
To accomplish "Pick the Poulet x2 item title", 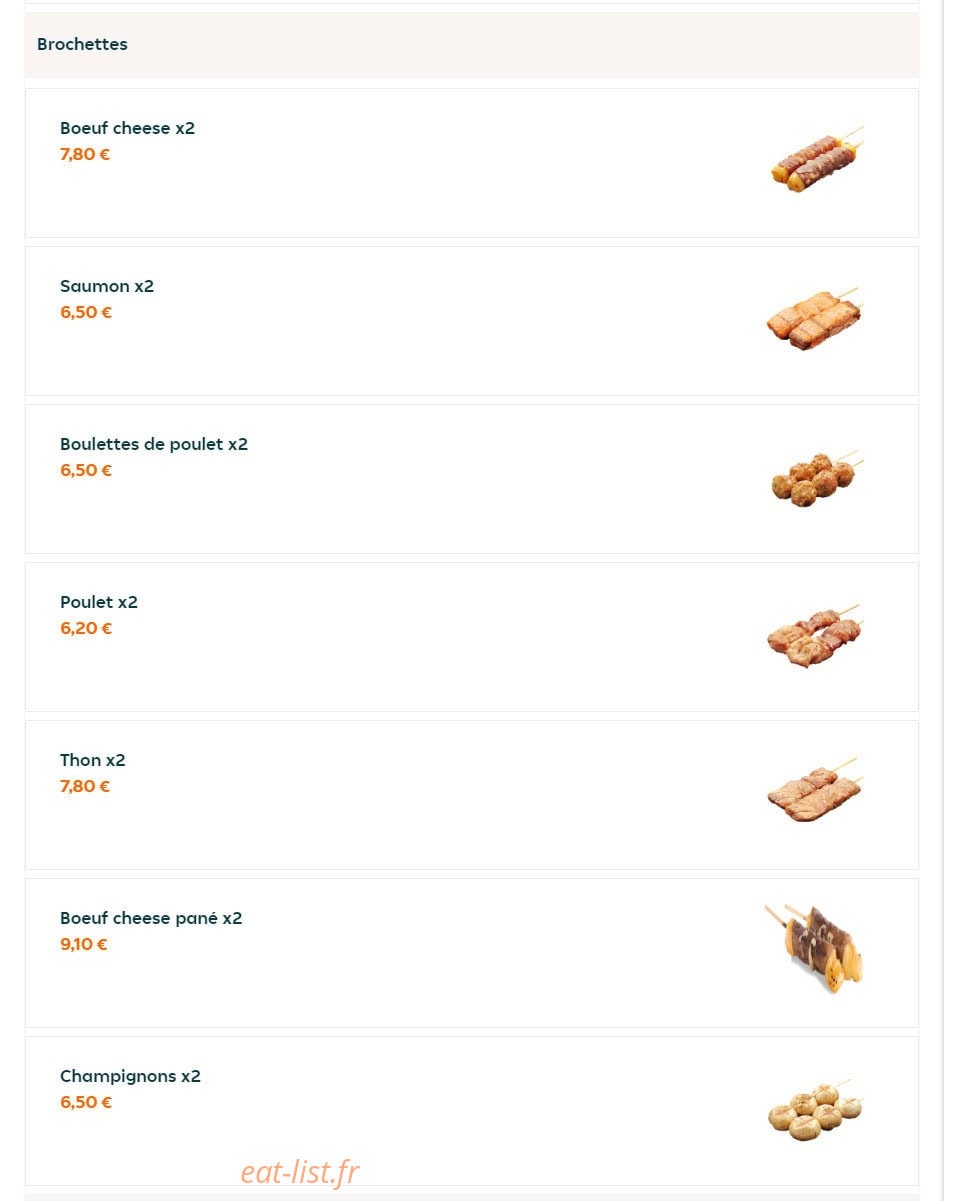I will 99,602.
